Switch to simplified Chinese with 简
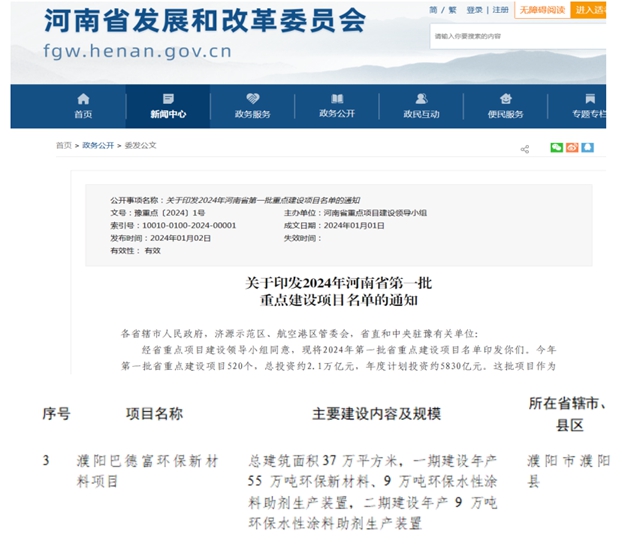Screen dimensions: 640x545 pos(433,10)
